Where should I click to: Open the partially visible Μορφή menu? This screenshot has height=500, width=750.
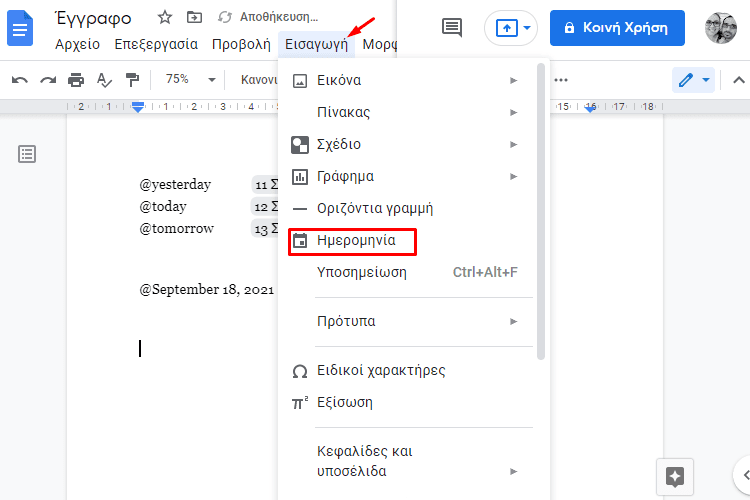(380, 44)
